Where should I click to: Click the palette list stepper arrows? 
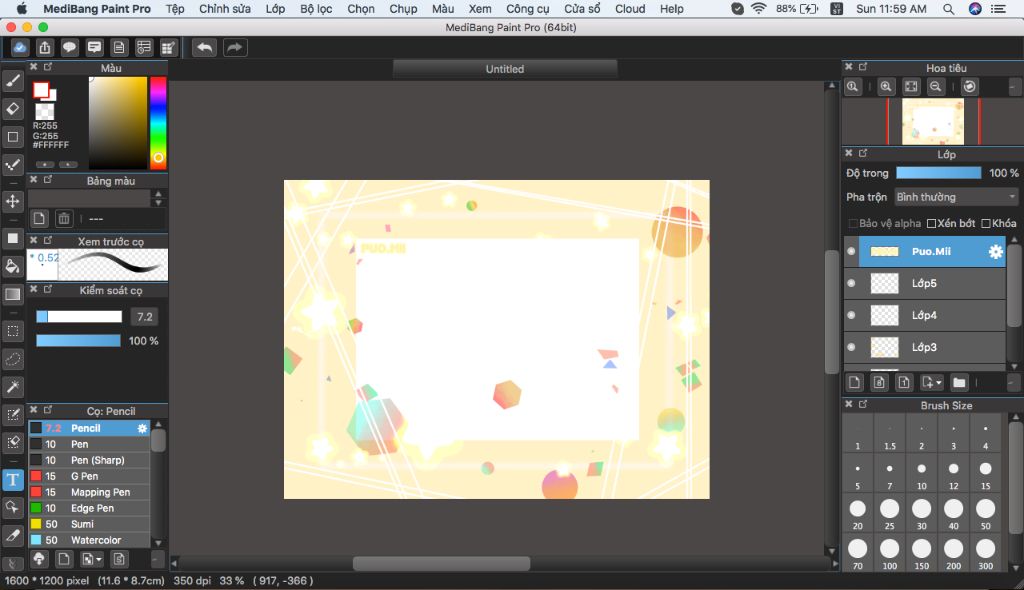point(158,198)
